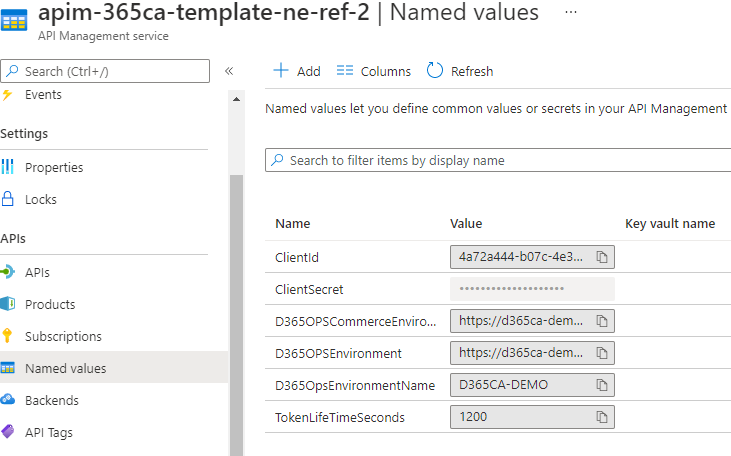Click the D365CA-DEMO value field
Image resolution: width=731 pixels, height=456 pixels.
[x=532, y=385]
